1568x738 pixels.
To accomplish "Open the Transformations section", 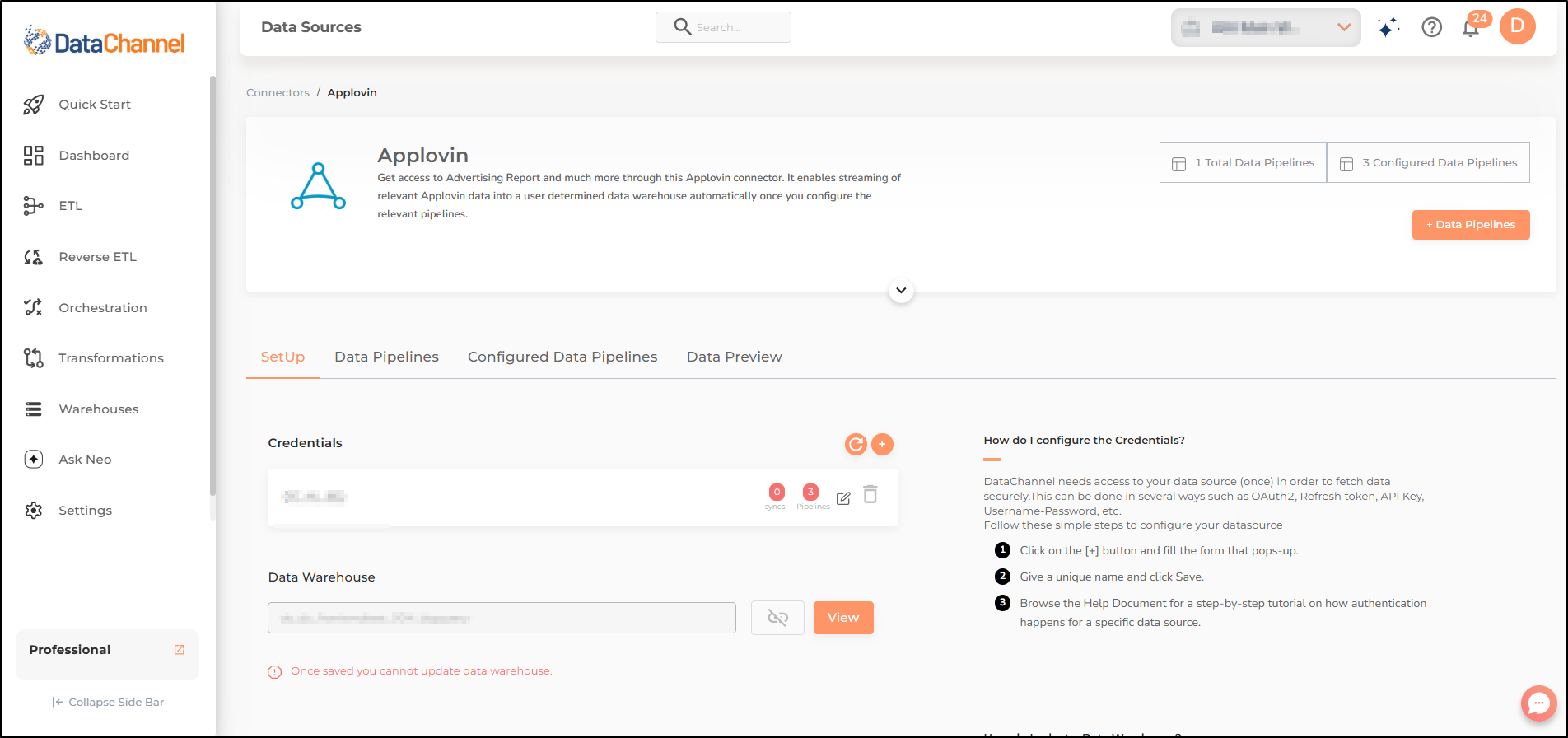I will [111, 358].
